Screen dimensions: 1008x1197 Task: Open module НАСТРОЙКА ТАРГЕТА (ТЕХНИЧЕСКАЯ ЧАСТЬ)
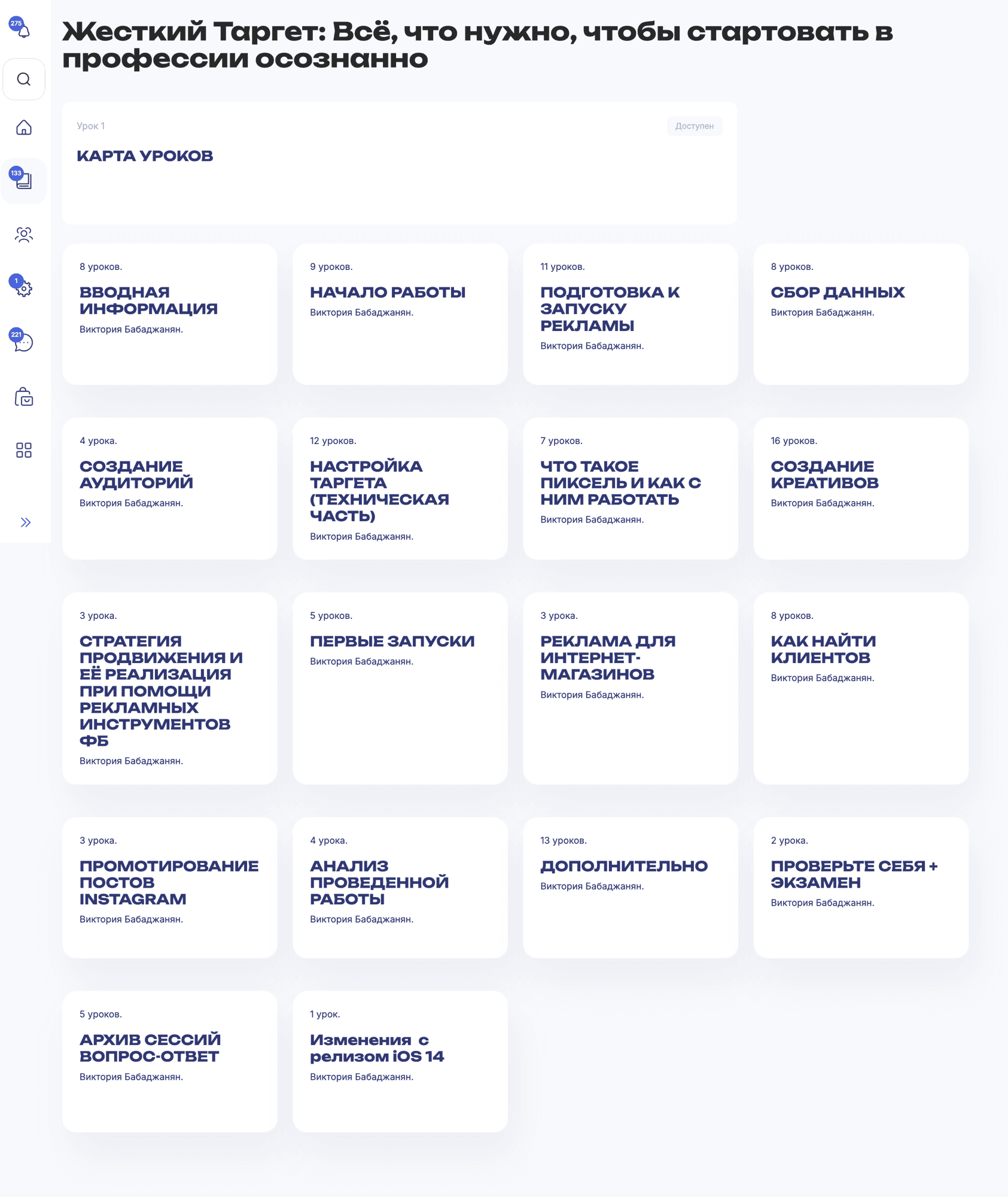(x=400, y=488)
